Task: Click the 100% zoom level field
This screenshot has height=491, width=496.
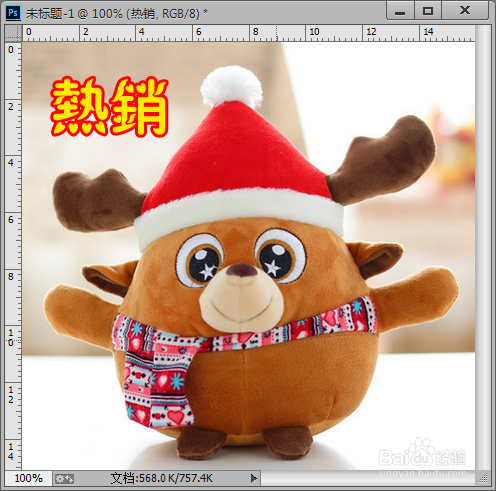Action: point(29,479)
